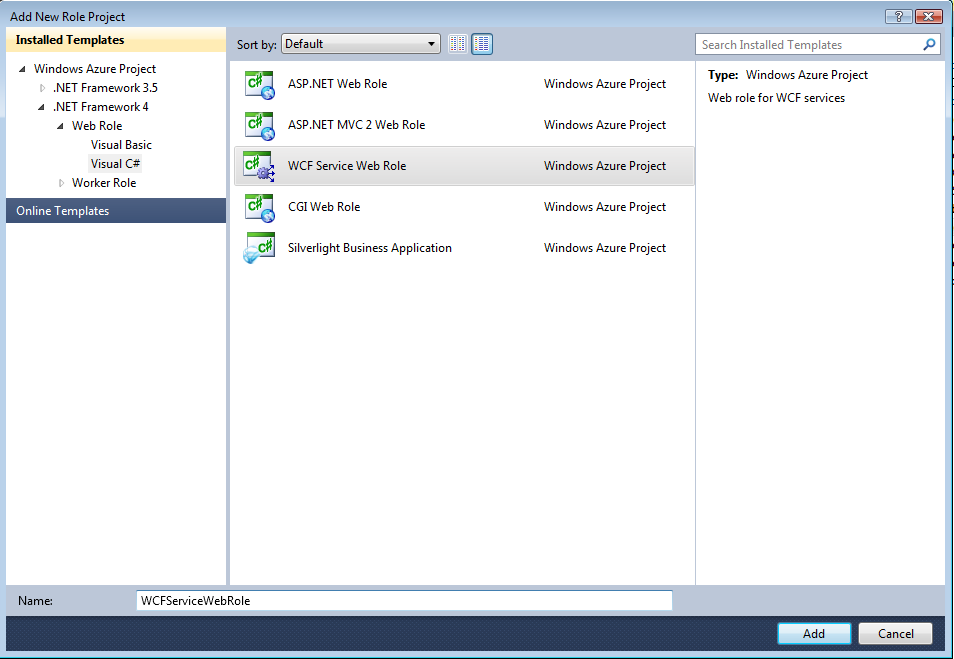
Task: Focus the Name input field
Action: coord(405,601)
